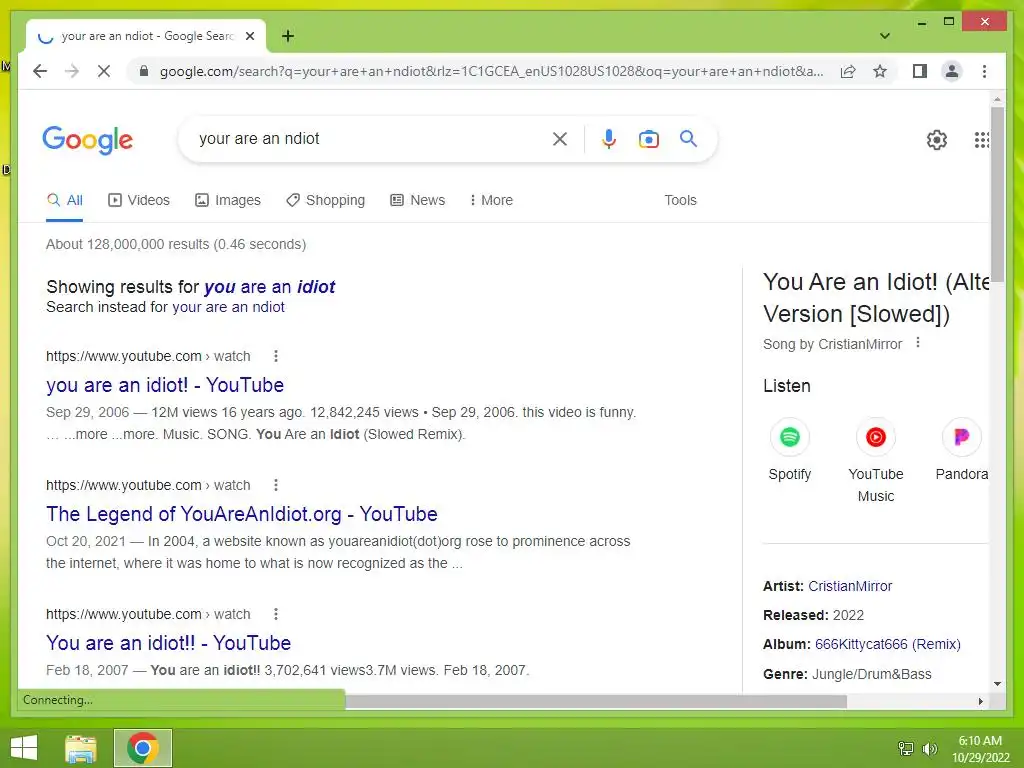Click the vertical scrollbar down arrow

[997, 684]
